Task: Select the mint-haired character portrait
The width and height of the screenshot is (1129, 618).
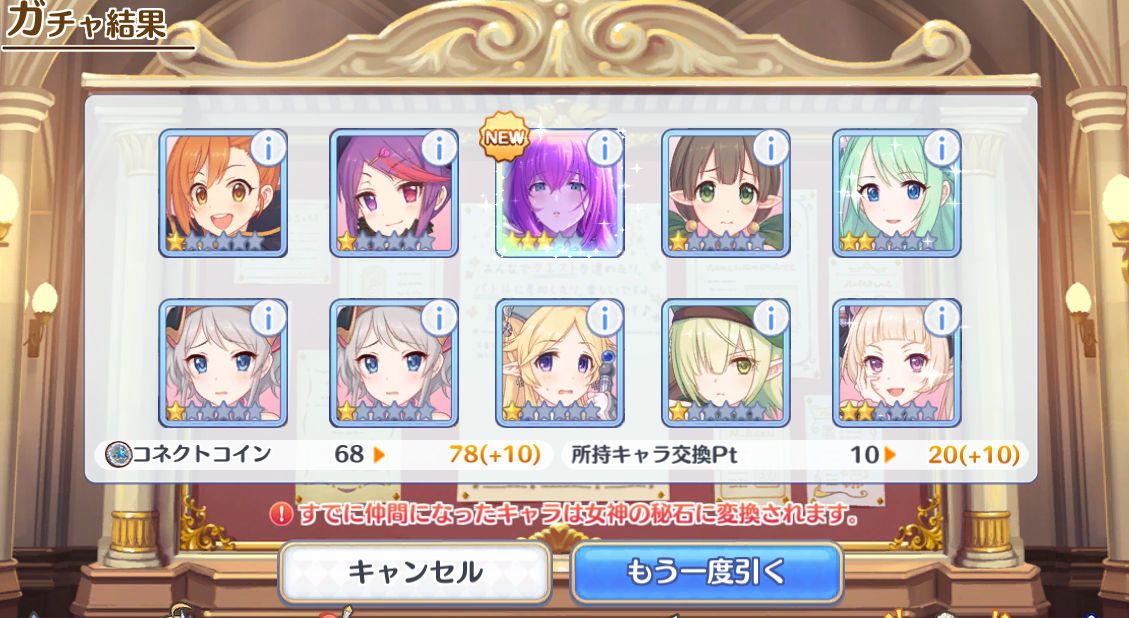Action: pyautogui.click(x=897, y=193)
